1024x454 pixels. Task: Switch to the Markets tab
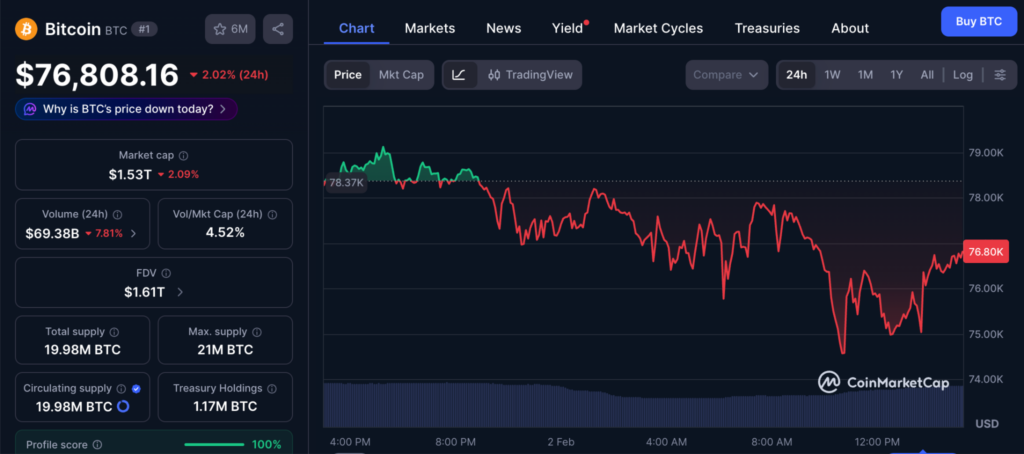pyautogui.click(x=429, y=28)
